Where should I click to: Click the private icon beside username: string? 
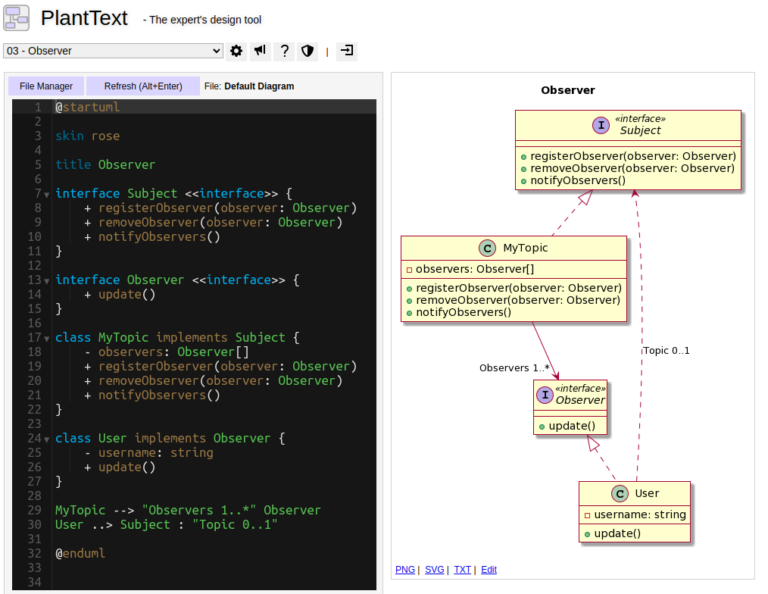click(587, 515)
